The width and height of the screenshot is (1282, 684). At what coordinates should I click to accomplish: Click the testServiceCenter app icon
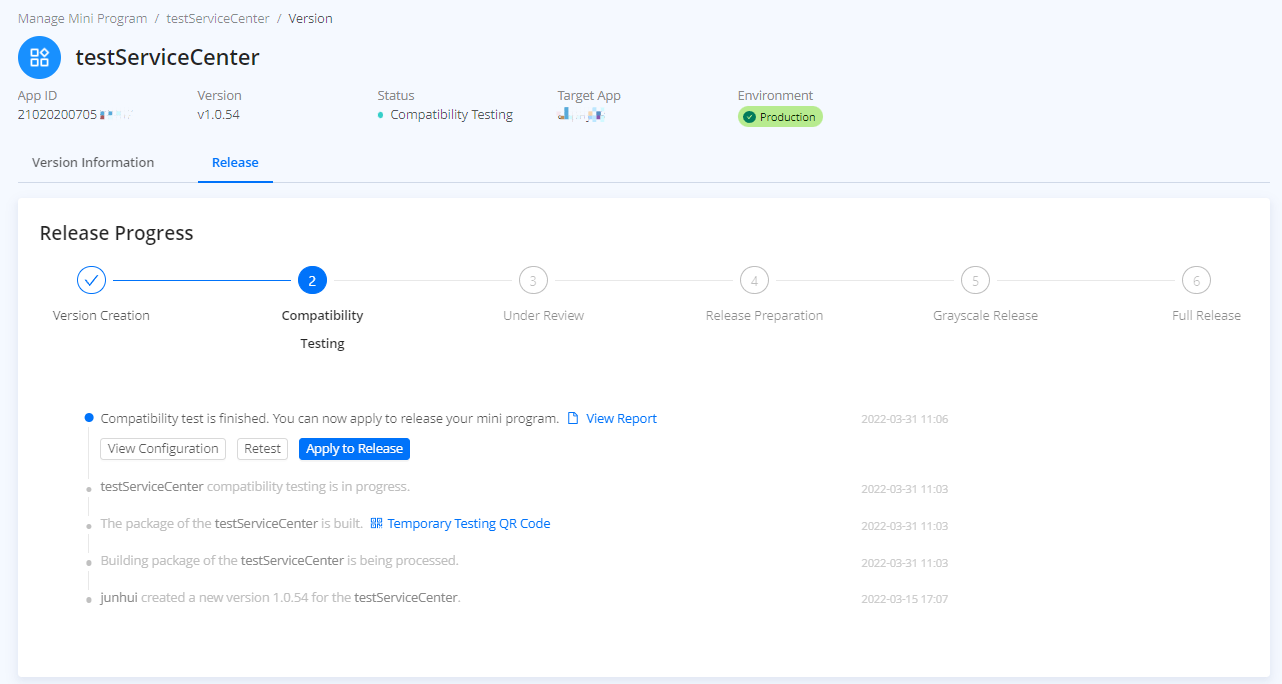pos(39,57)
